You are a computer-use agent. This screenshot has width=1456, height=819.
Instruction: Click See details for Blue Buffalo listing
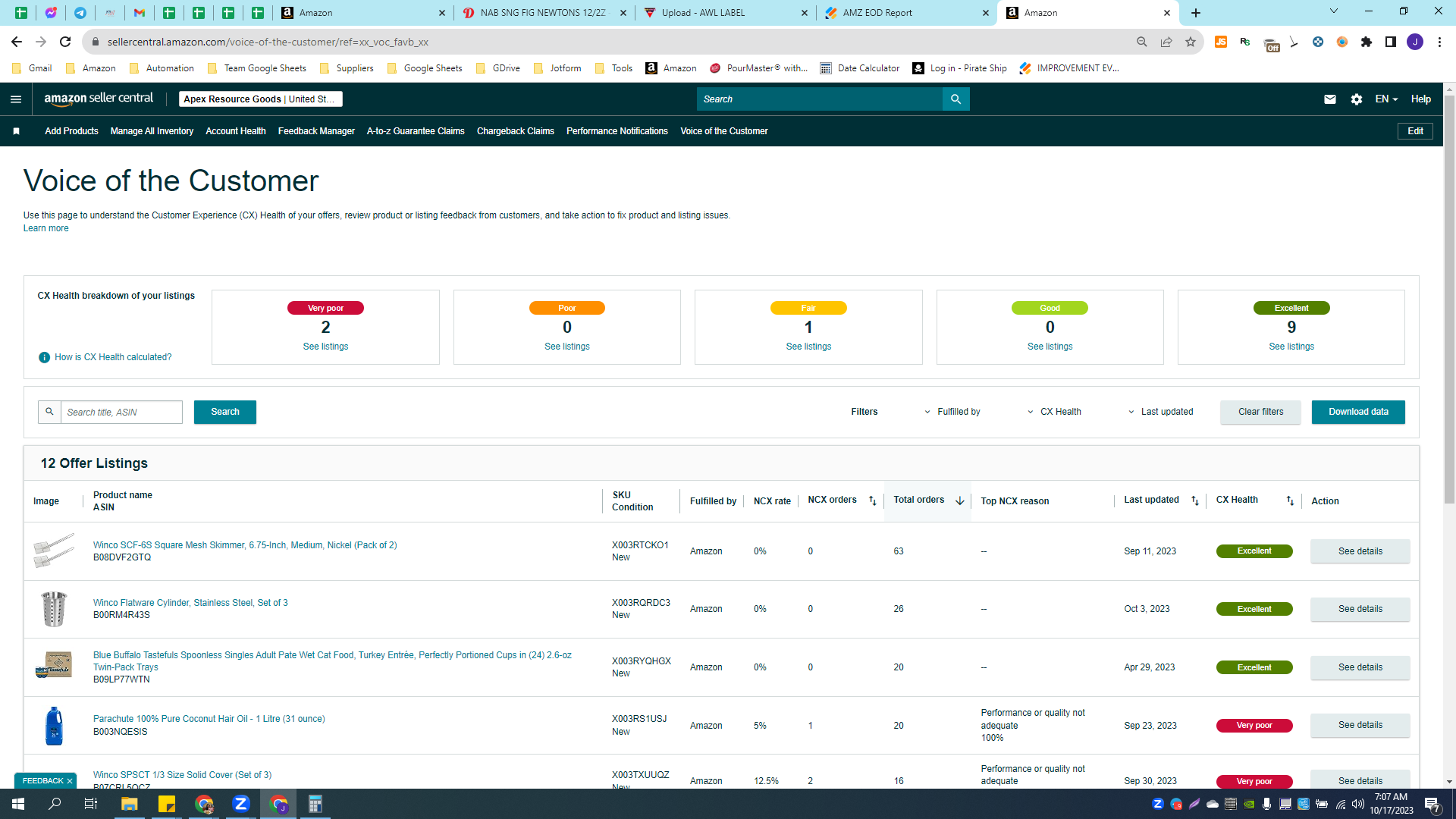pyautogui.click(x=1360, y=667)
